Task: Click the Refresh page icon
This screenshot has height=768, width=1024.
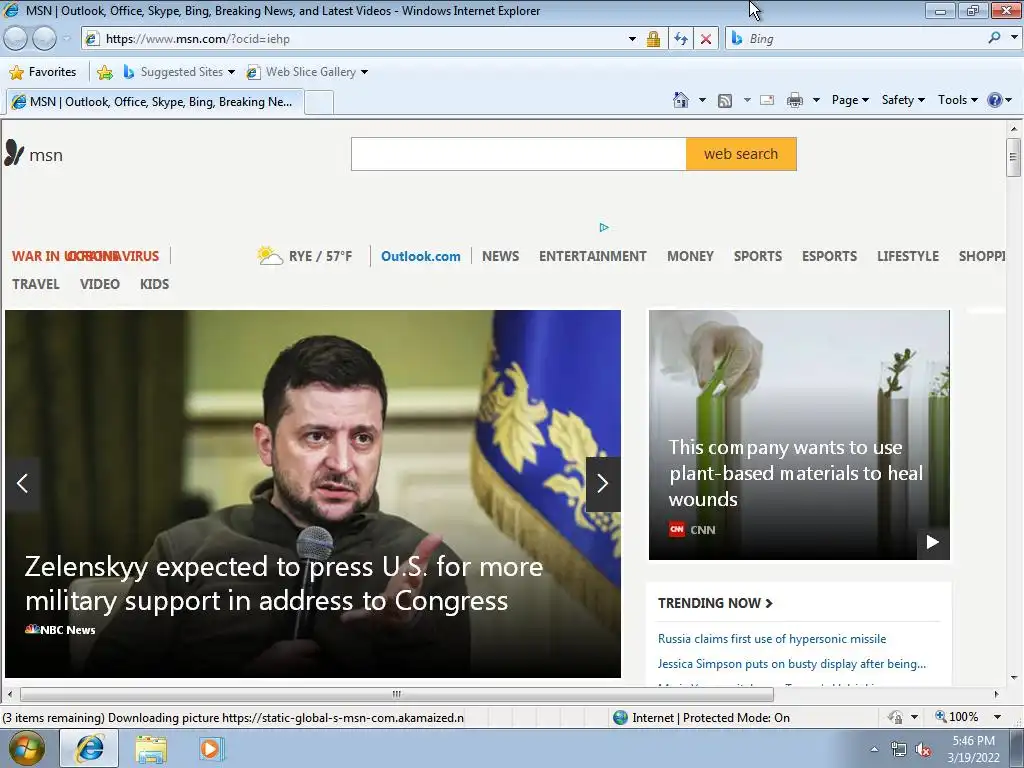Action: (680, 39)
